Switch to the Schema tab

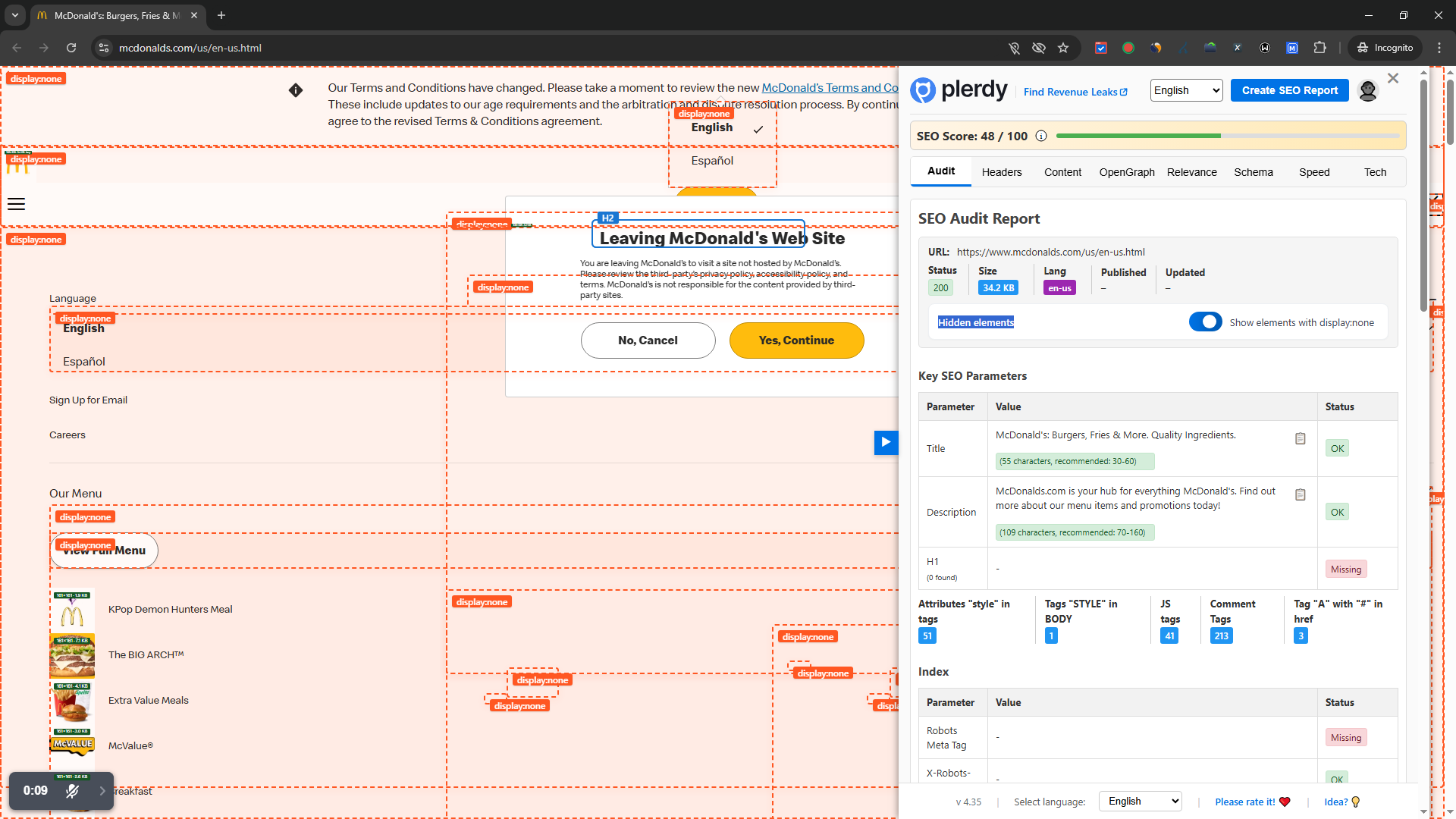point(1253,172)
